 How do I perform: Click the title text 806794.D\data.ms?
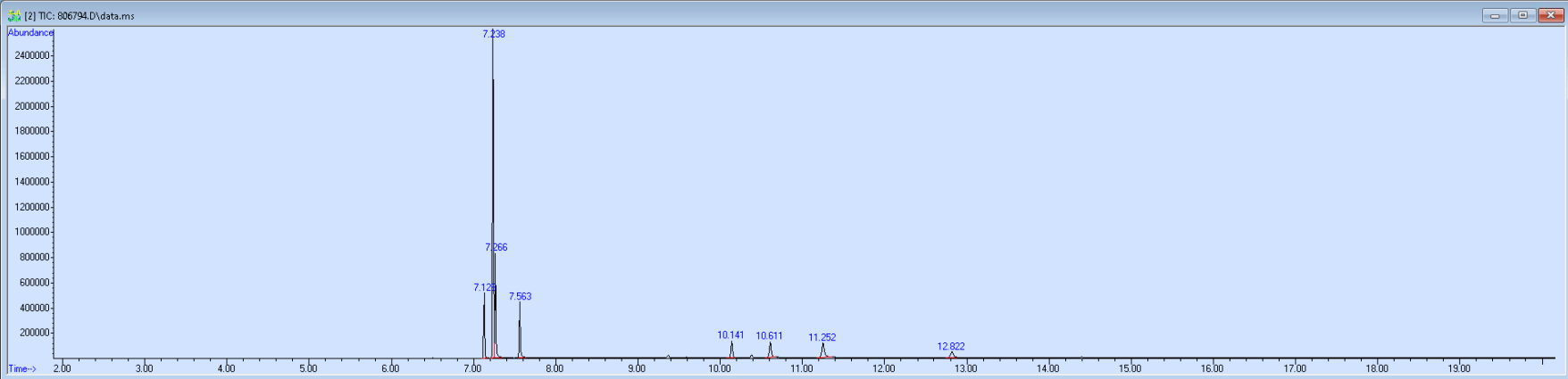(x=96, y=16)
